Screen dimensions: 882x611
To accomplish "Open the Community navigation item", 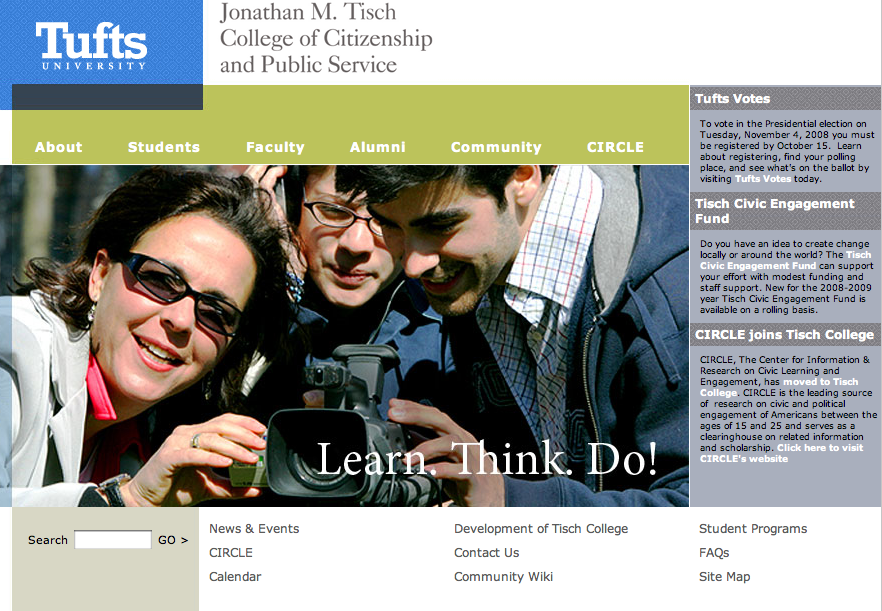I will click(496, 147).
